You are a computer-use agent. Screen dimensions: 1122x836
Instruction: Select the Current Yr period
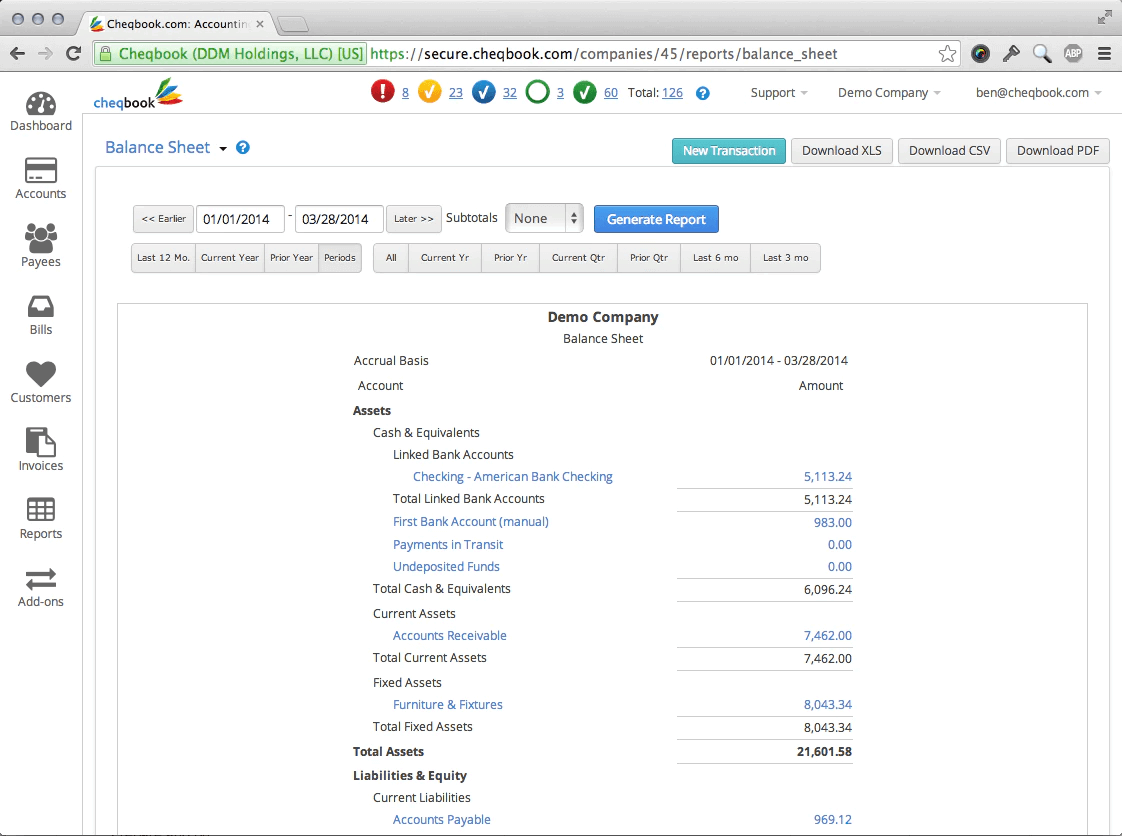(x=445, y=258)
